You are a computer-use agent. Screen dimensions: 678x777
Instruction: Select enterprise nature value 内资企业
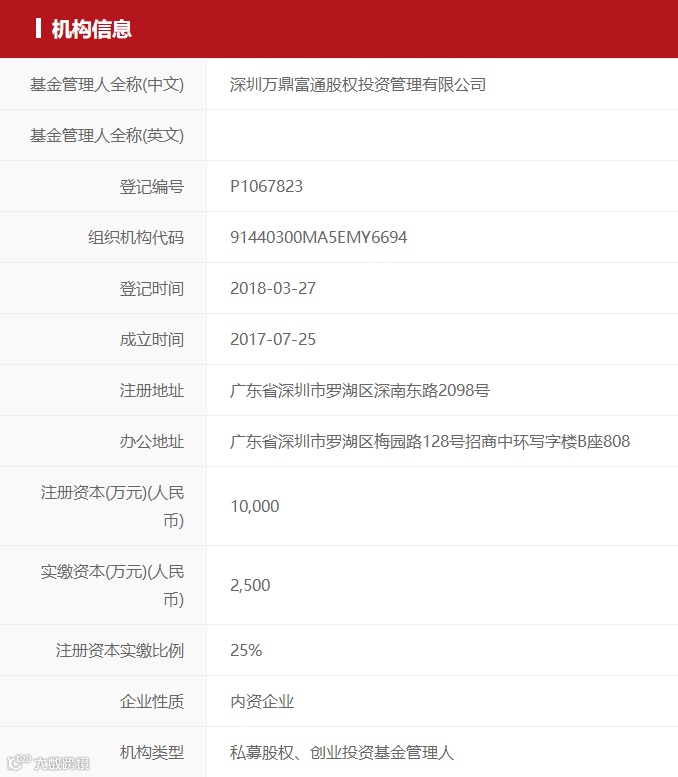tap(262, 701)
